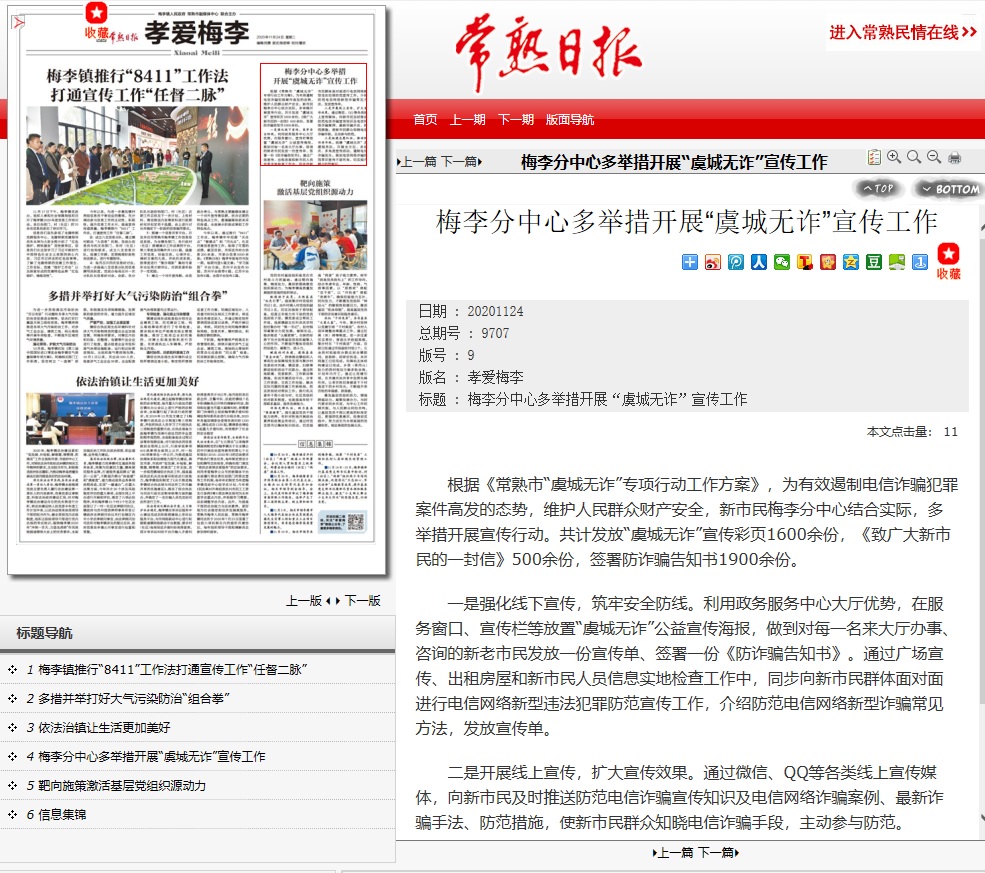Image resolution: width=985 pixels, height=873 pixels.
Task: Click the red 收藏 star beside article
Action: (x=949, y=261)
